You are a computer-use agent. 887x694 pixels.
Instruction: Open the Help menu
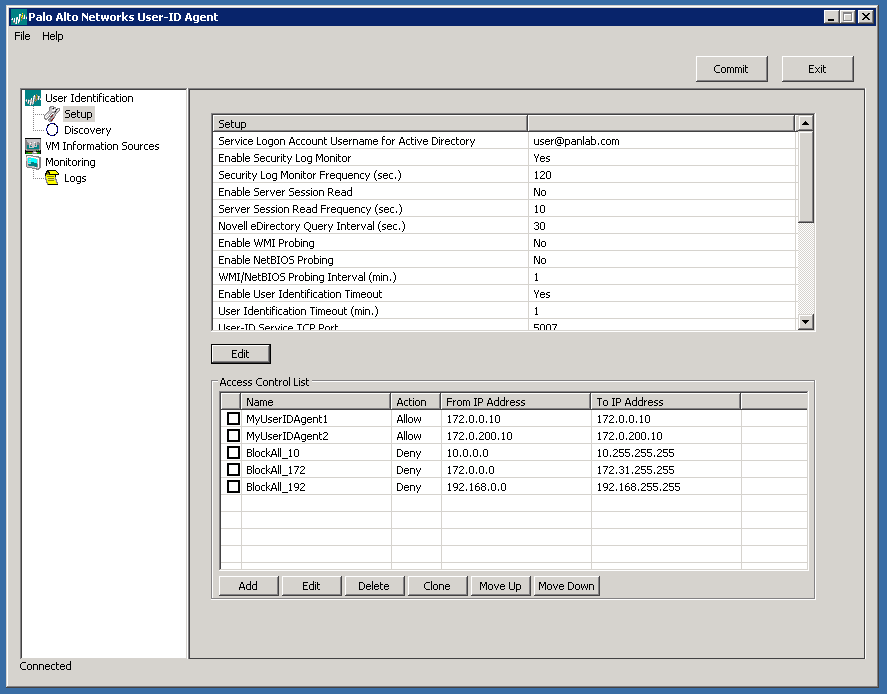pos(53,36)
